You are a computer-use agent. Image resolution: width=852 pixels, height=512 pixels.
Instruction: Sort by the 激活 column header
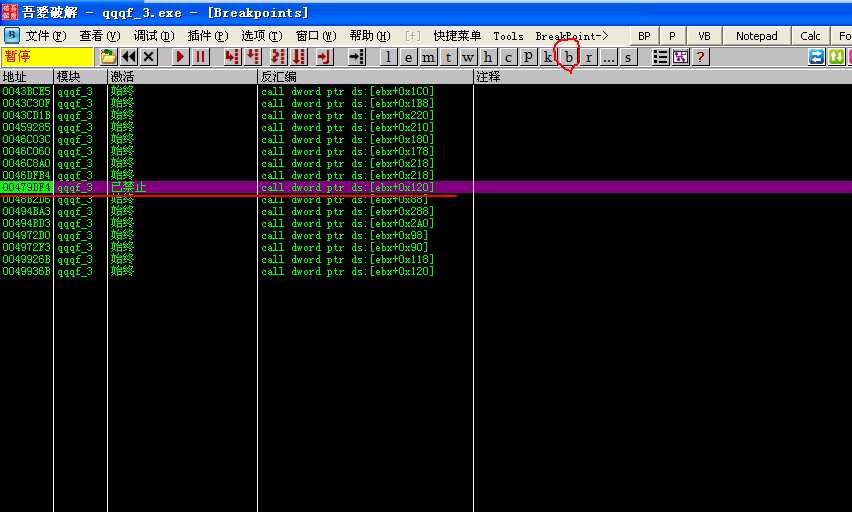[x=183, y=77]
